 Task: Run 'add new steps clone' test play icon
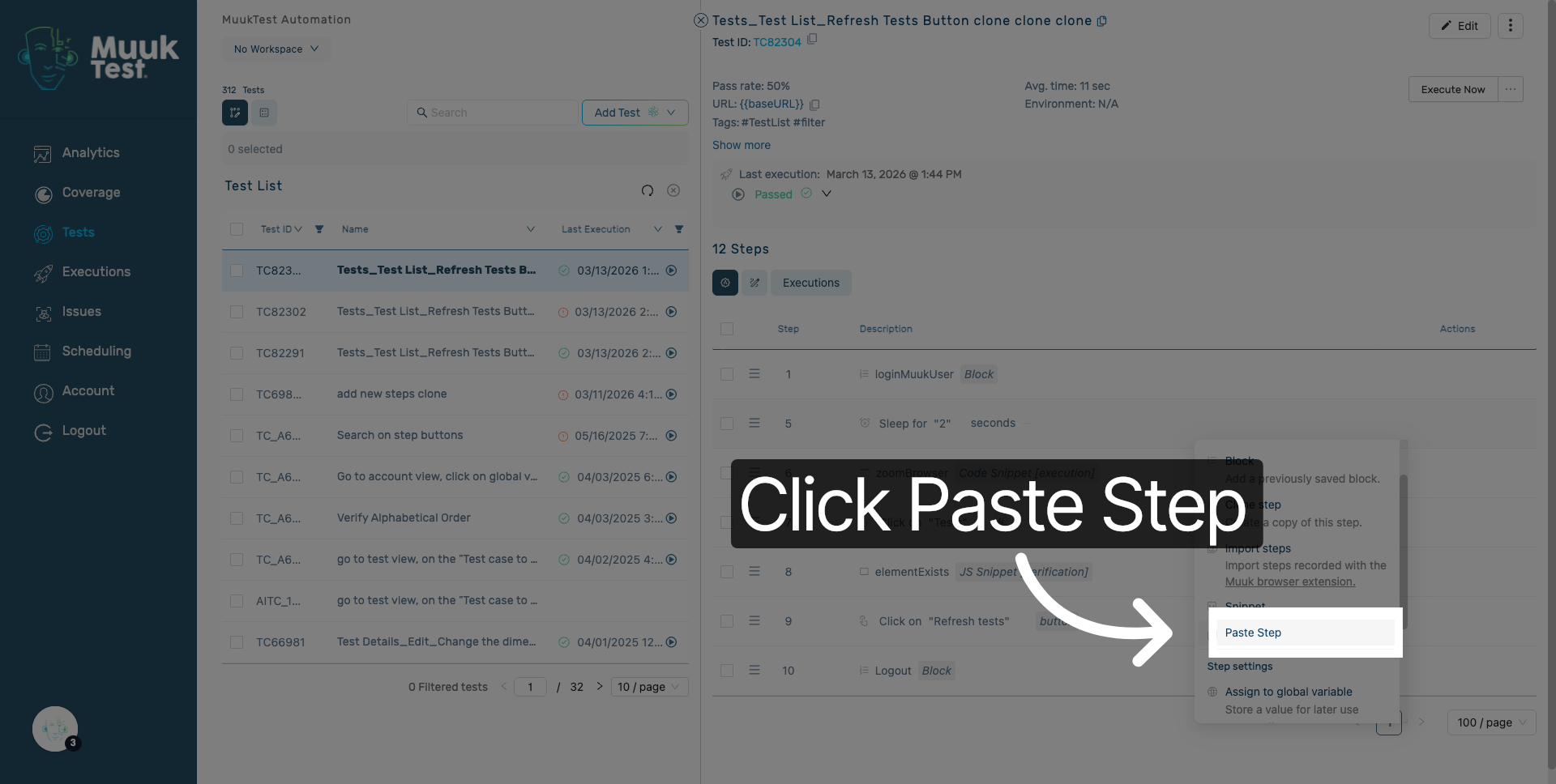tap(671, 394)
